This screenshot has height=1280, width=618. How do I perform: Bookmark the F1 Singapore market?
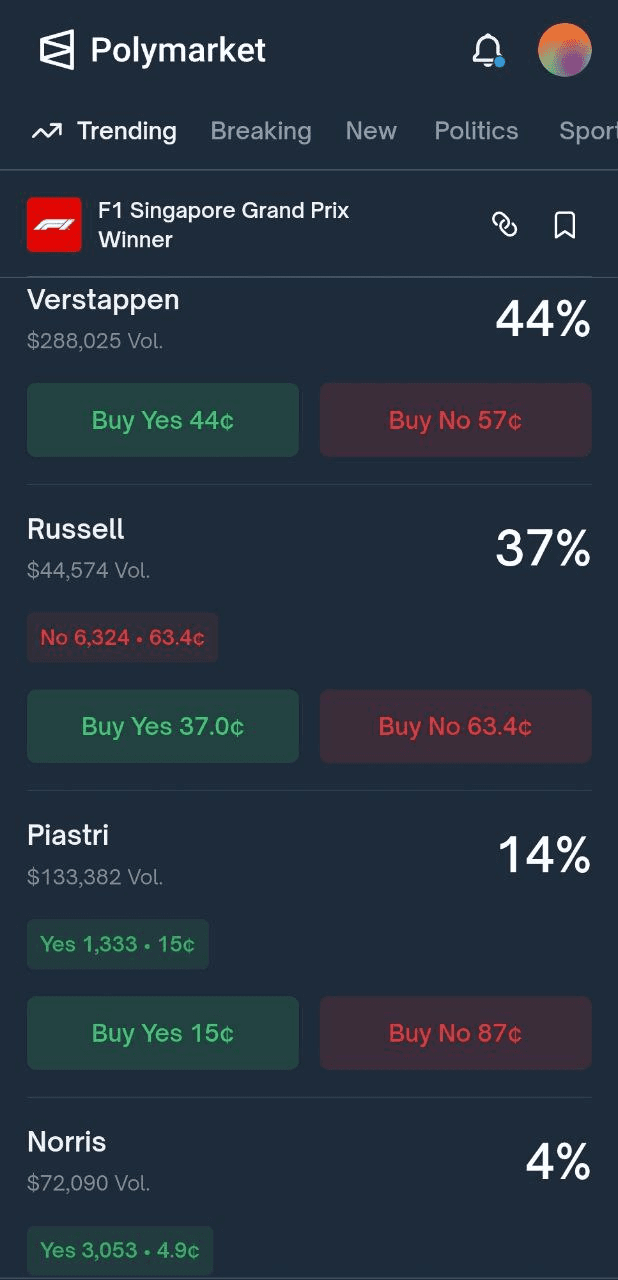(x=565, y=225)
